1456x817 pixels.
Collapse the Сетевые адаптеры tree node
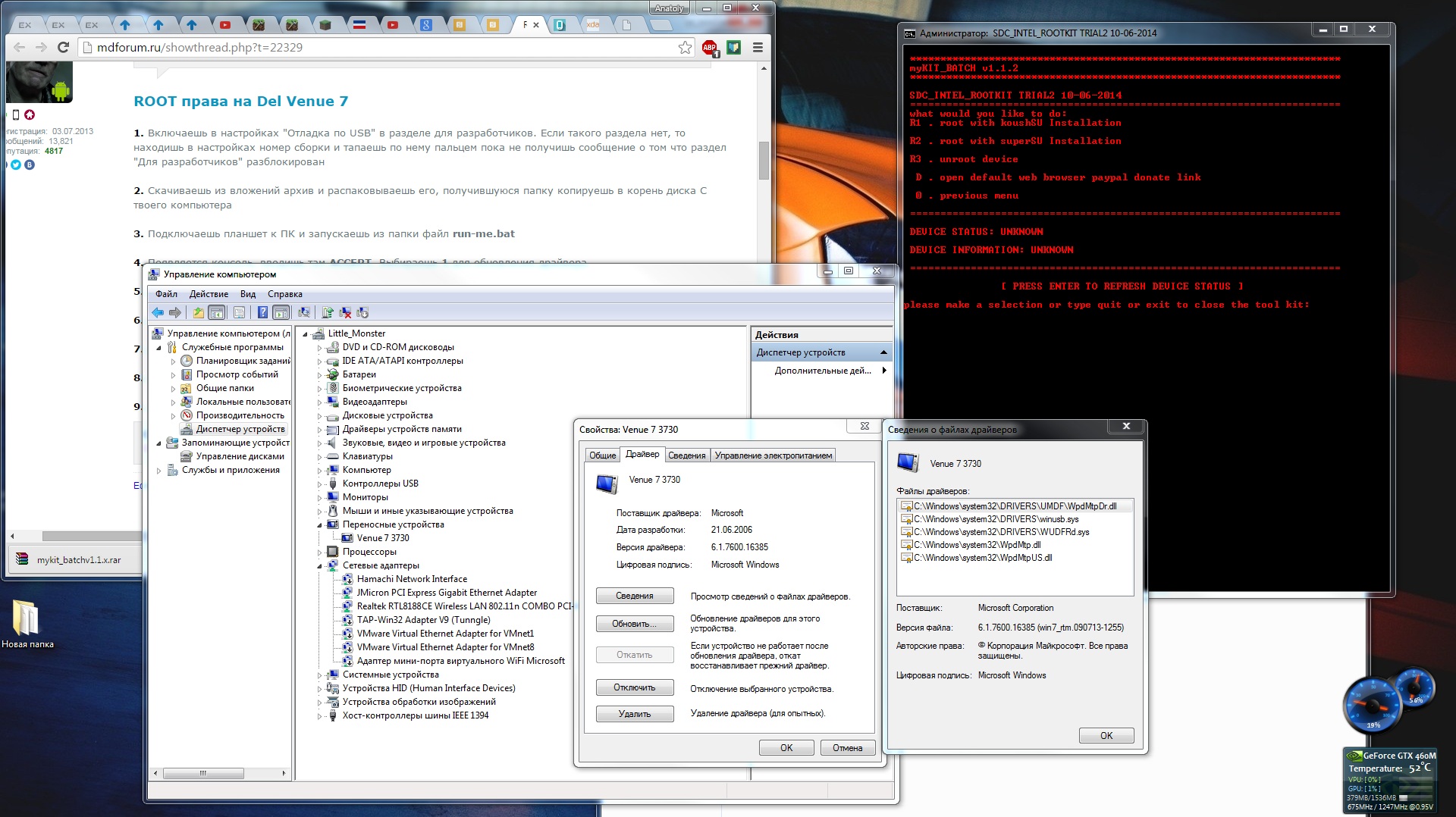(x=319, y=566)
